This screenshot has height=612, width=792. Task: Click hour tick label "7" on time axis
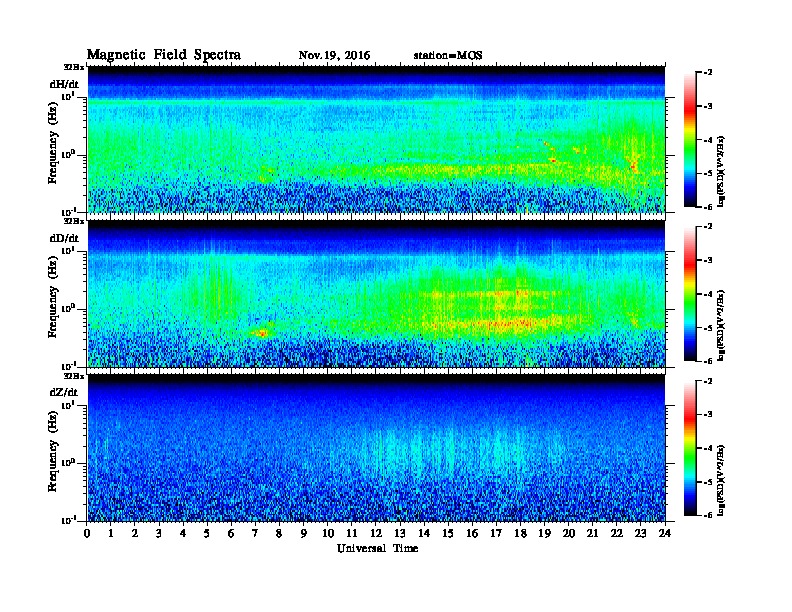tap(255, 533)
